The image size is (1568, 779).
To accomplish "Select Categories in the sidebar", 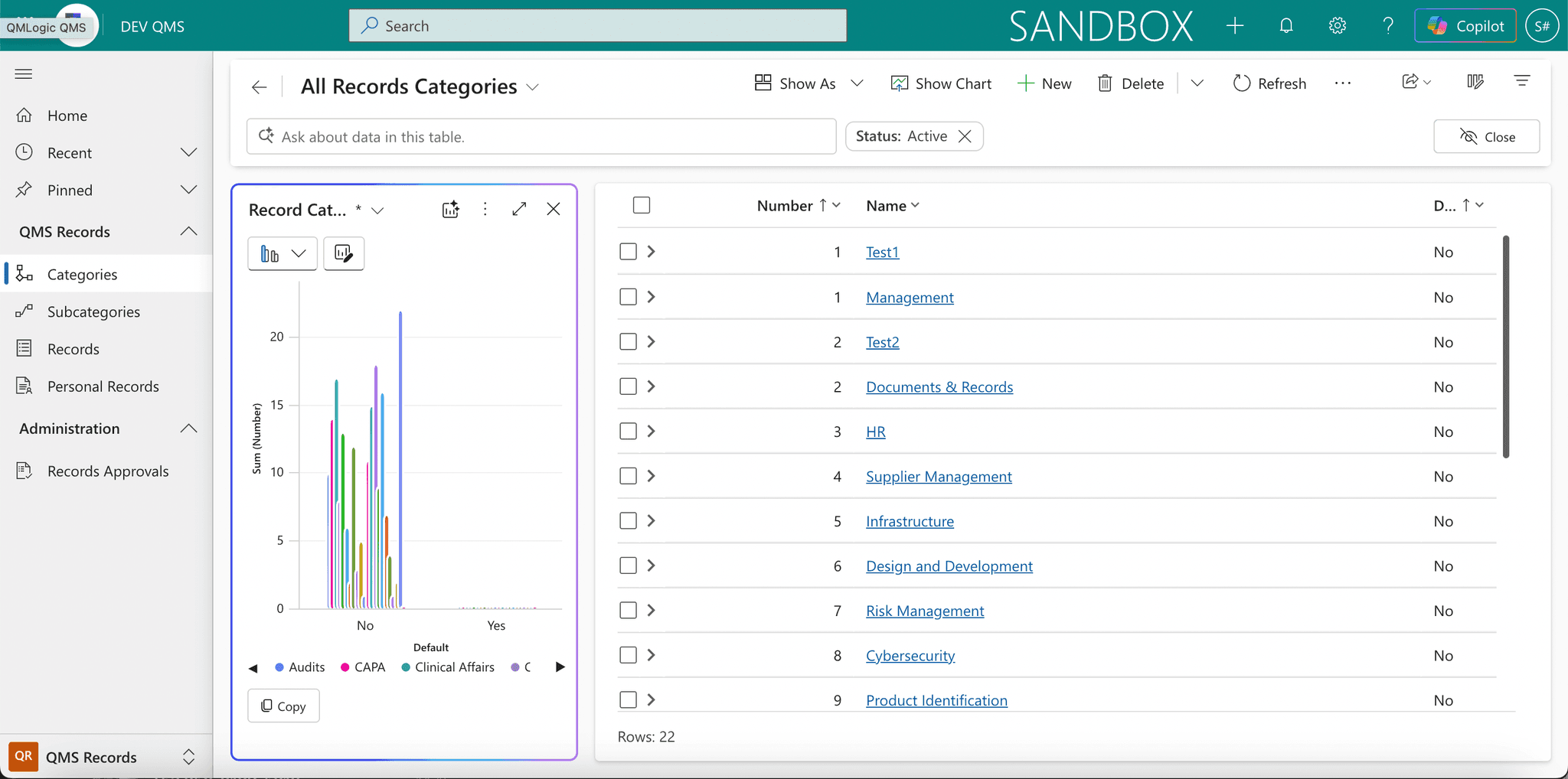I will pos(106,274).
